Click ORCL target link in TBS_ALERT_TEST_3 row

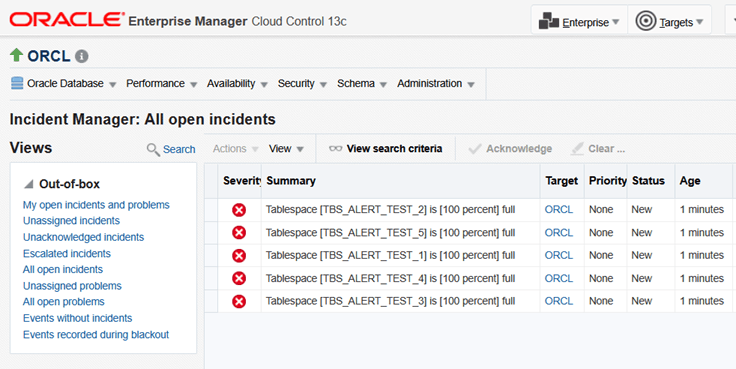pos(559,301)
